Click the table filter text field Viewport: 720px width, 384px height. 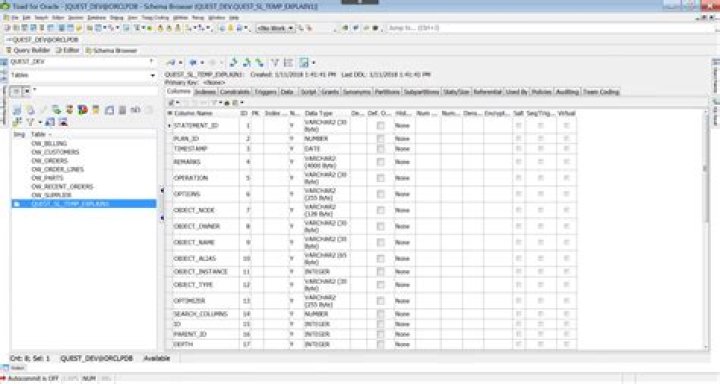coord(94,91)
